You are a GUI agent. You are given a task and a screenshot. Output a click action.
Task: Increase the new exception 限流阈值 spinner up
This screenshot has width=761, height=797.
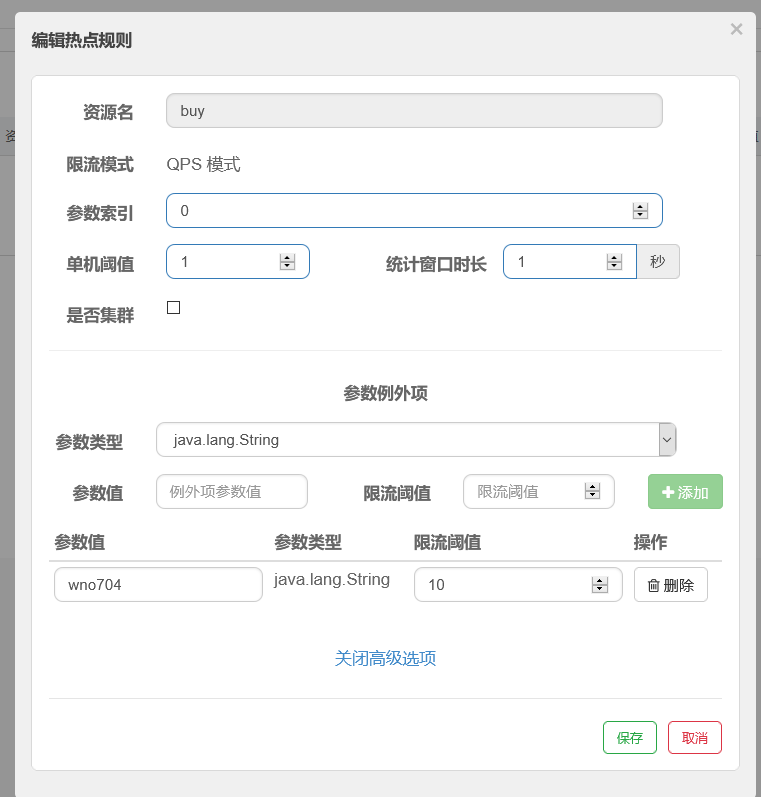click(x=592, y=487)
